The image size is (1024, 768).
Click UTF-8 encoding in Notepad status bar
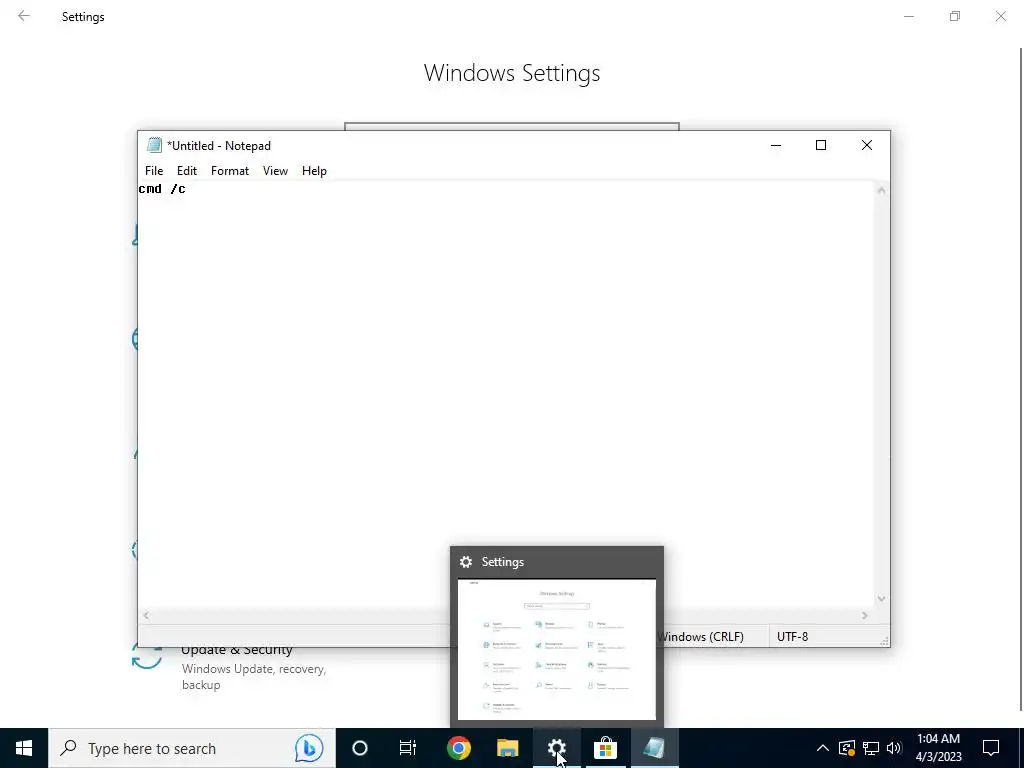[792, 636]
